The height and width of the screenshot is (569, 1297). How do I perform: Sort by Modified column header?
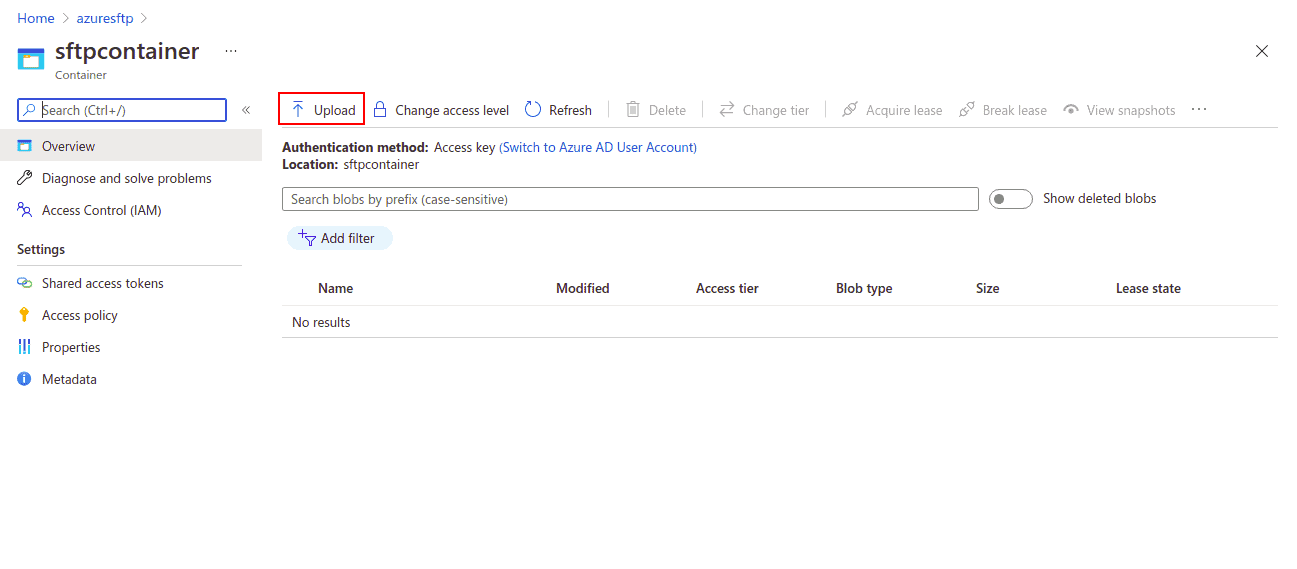tap(582, 288)
